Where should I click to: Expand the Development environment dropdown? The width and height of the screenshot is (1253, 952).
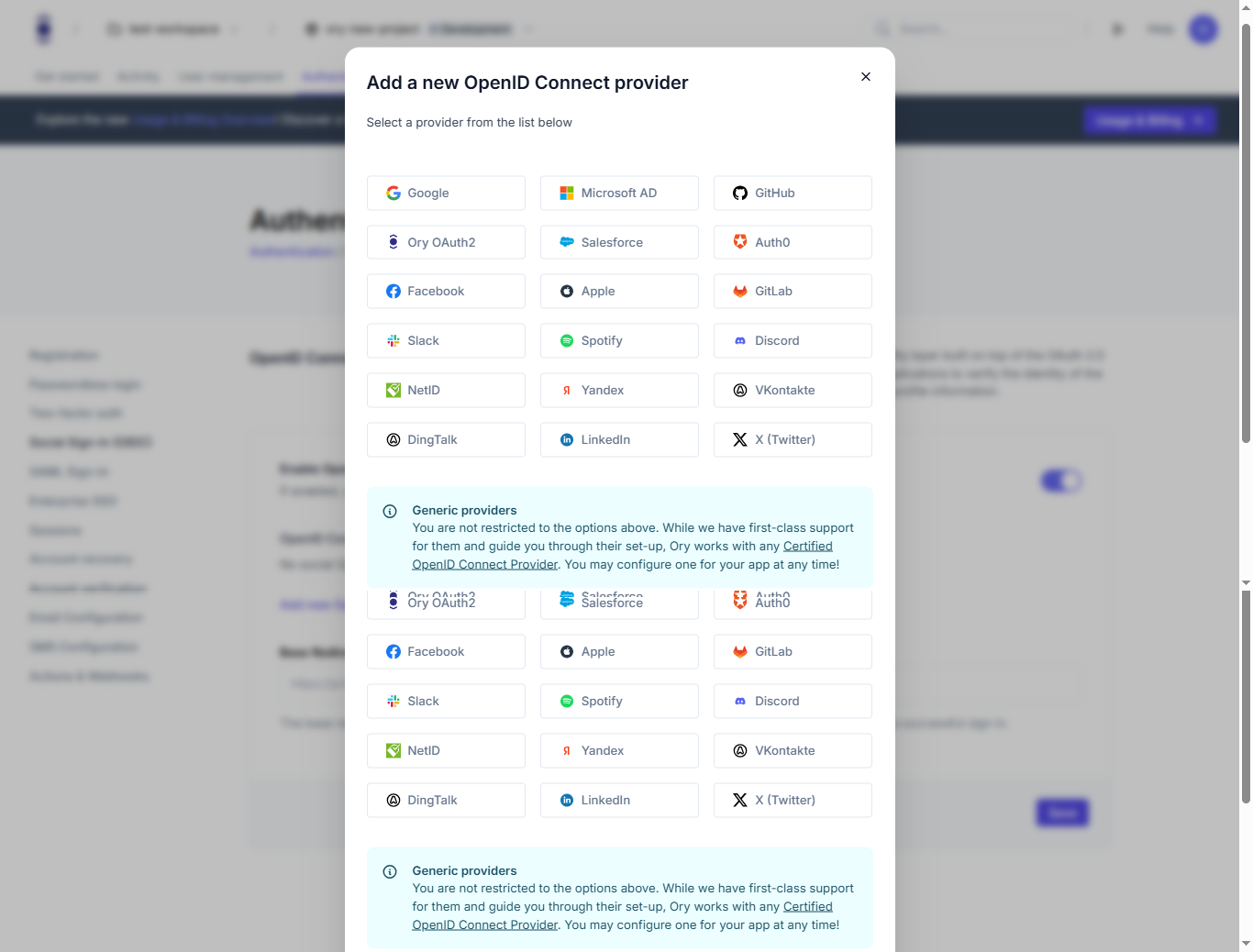[x=471, y=28]
